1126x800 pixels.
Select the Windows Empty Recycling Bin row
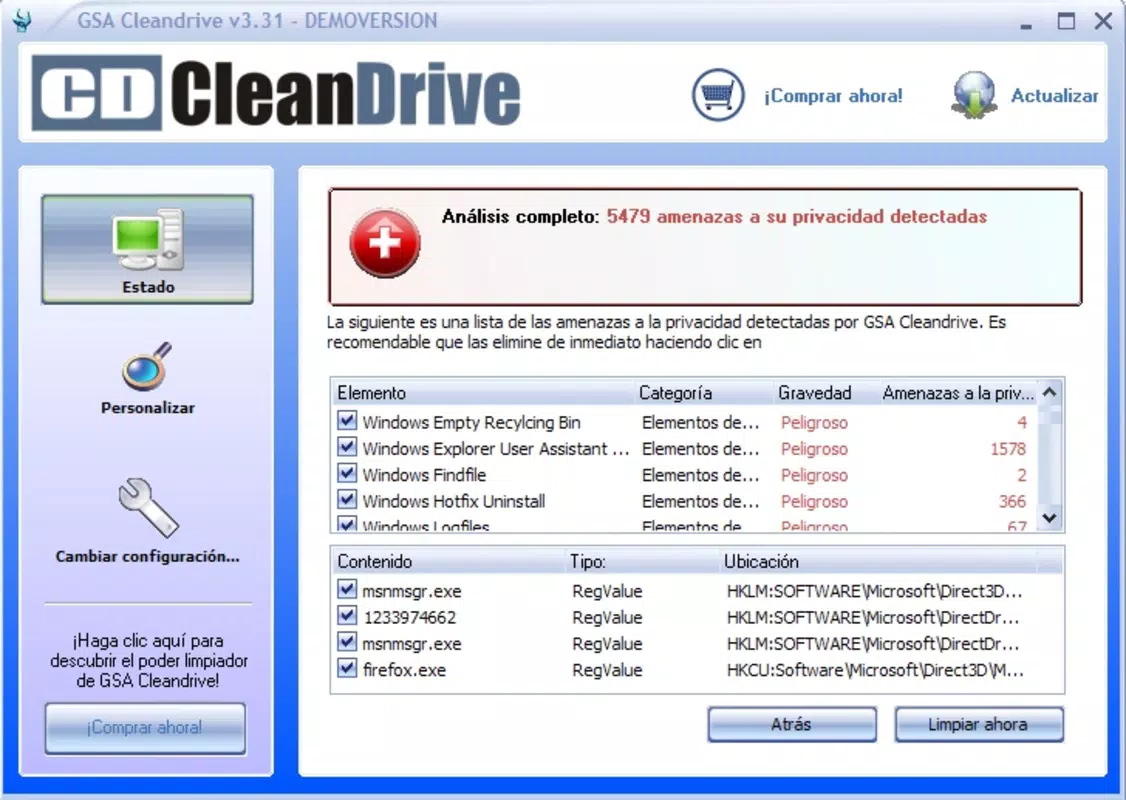(x=682, y=422)
